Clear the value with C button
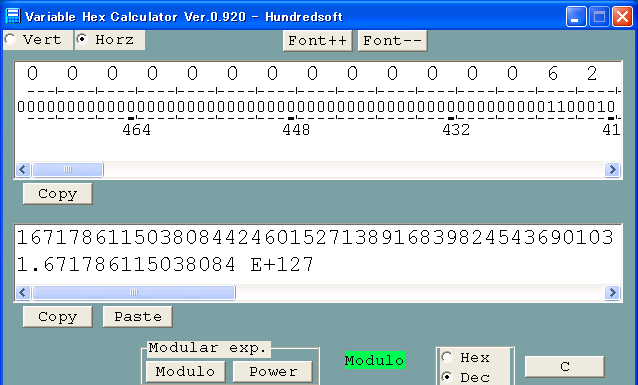Viewport: 638px width, 385px height. [565, 367]
